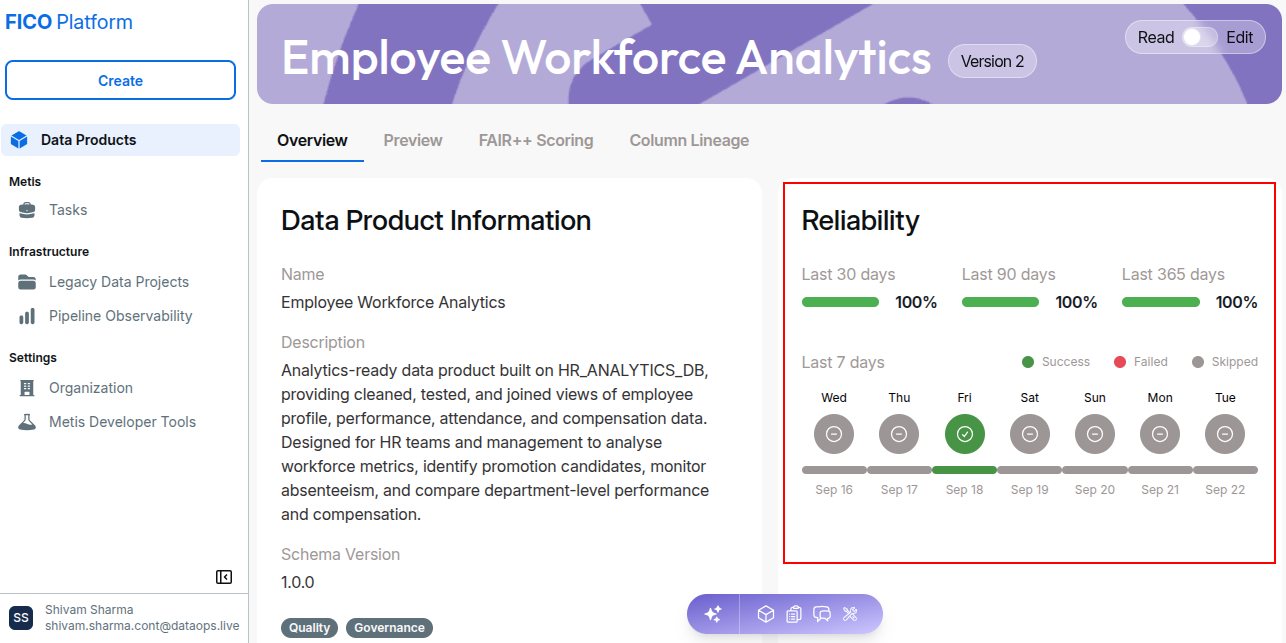Click the Pipeline Observability bar chart icon

point(28,316)
